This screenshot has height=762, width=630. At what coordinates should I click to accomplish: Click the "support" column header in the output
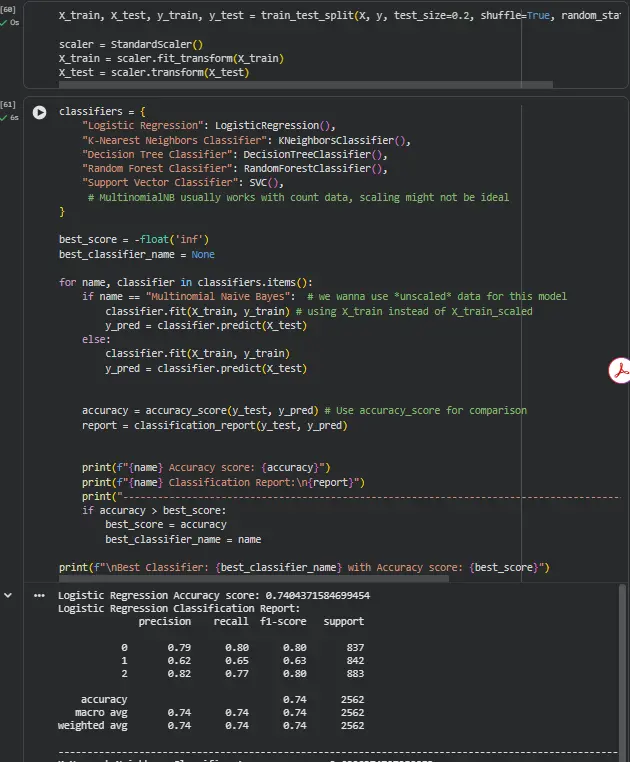(x=344, y=622)
